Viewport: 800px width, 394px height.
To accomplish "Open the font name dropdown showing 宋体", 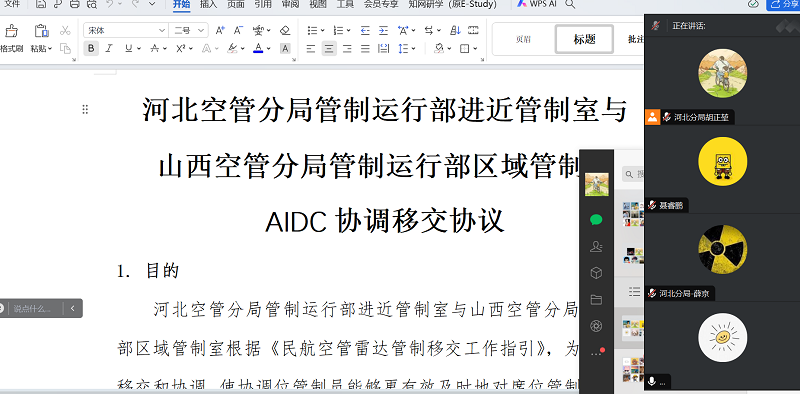I will [x=126, y=31].
